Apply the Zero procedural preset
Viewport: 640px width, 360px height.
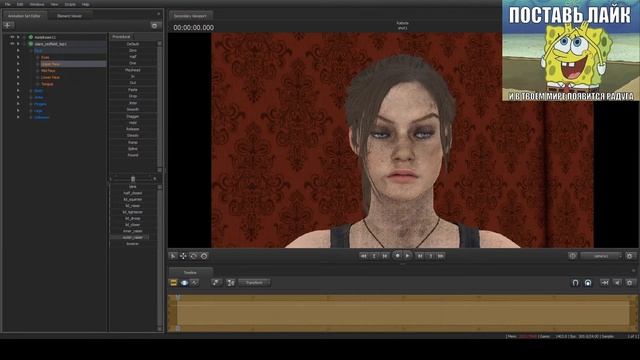coord(133,50)
